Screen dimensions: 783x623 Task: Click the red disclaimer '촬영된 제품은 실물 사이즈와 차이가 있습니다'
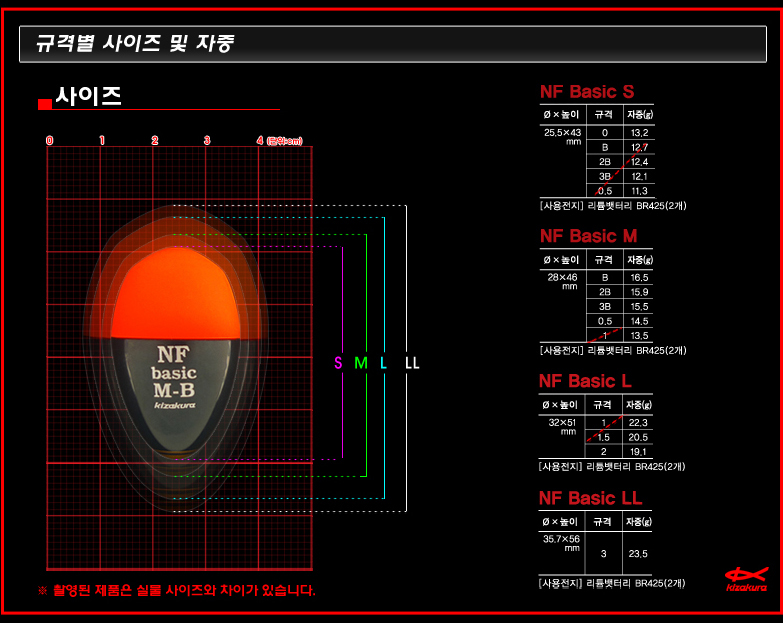coord(184,591)
